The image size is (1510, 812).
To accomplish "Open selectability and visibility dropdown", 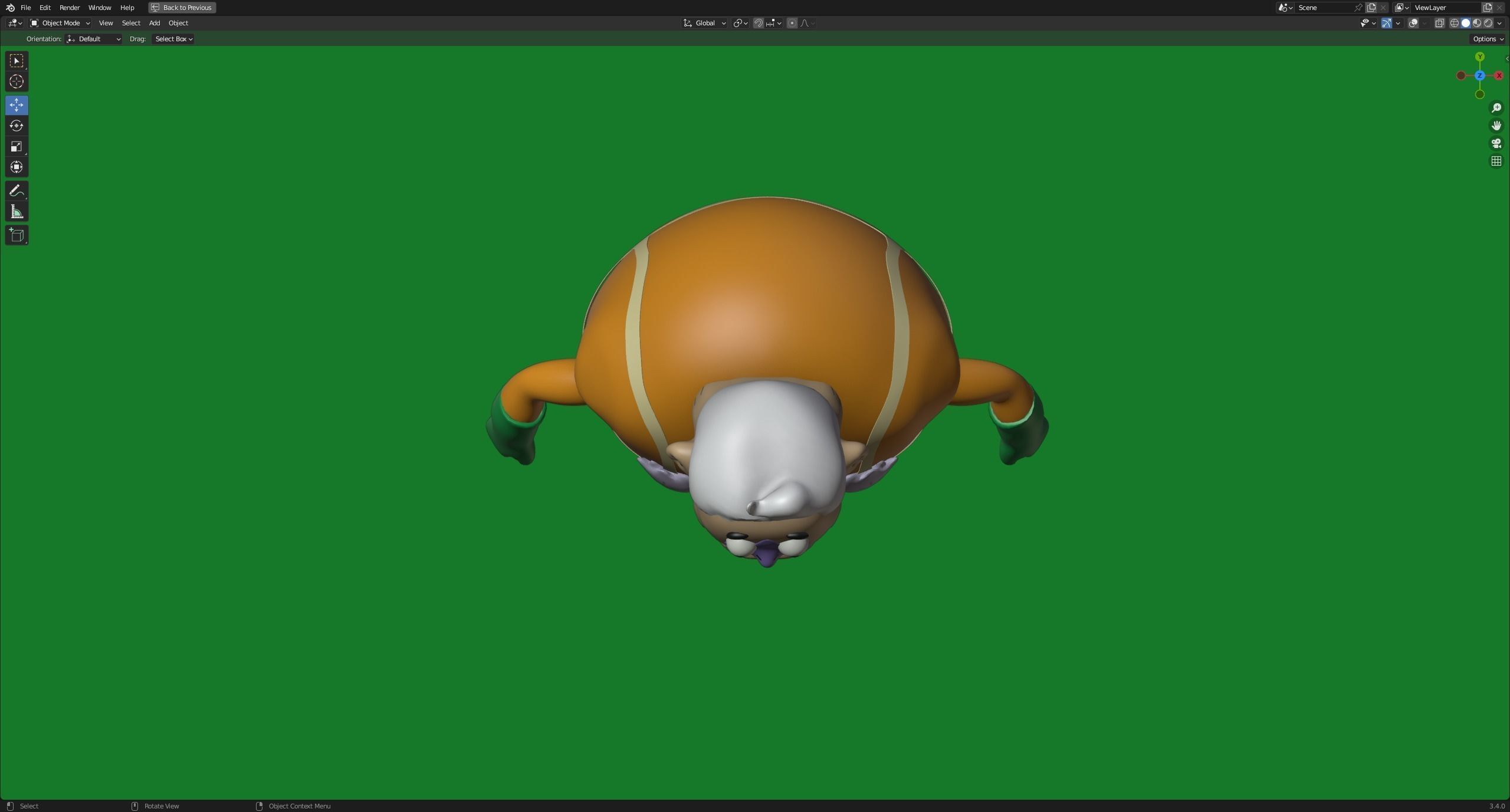I will (x=1368, y=23).
